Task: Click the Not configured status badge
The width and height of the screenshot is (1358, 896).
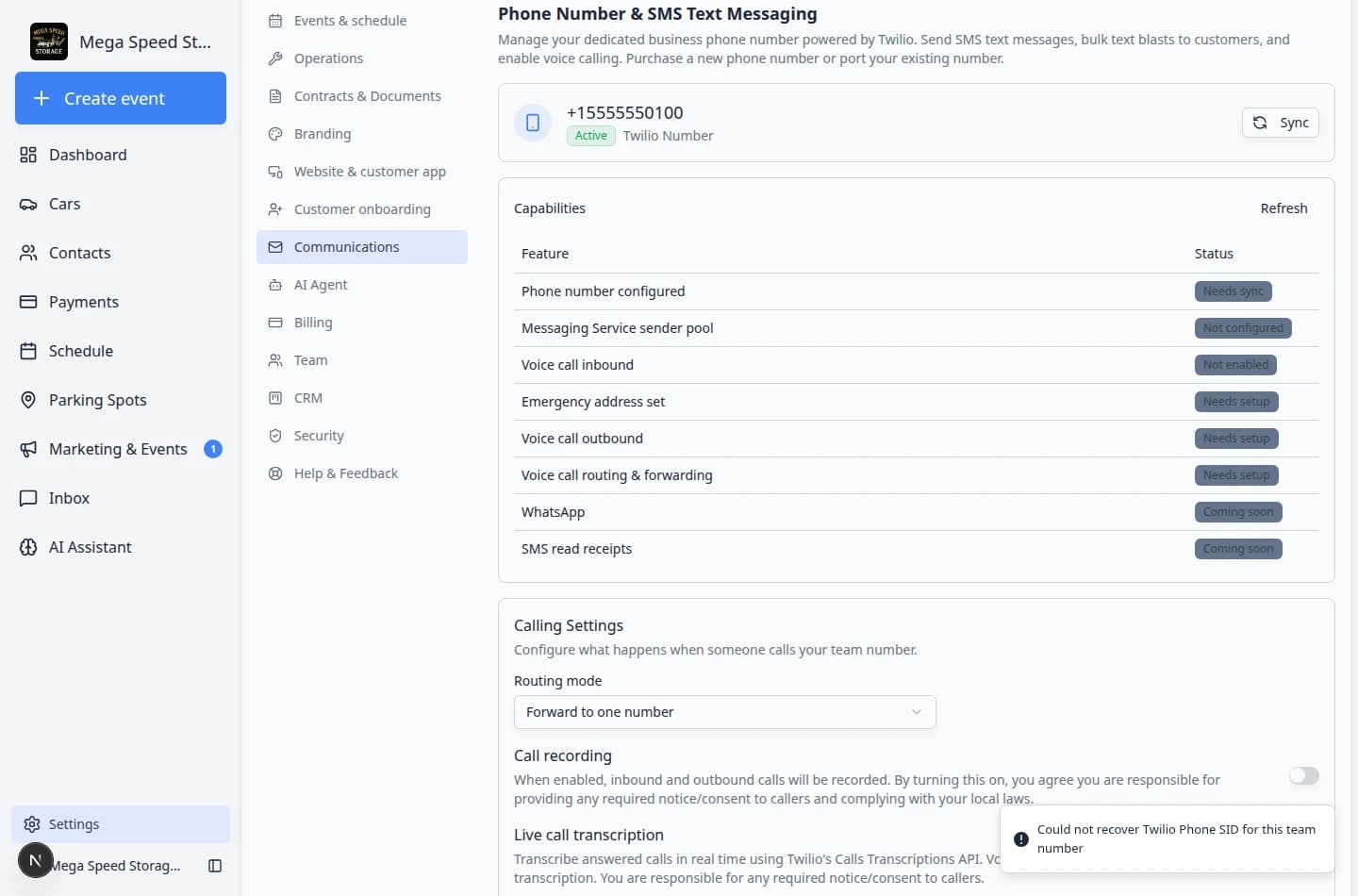Action: click(1243, 328)
